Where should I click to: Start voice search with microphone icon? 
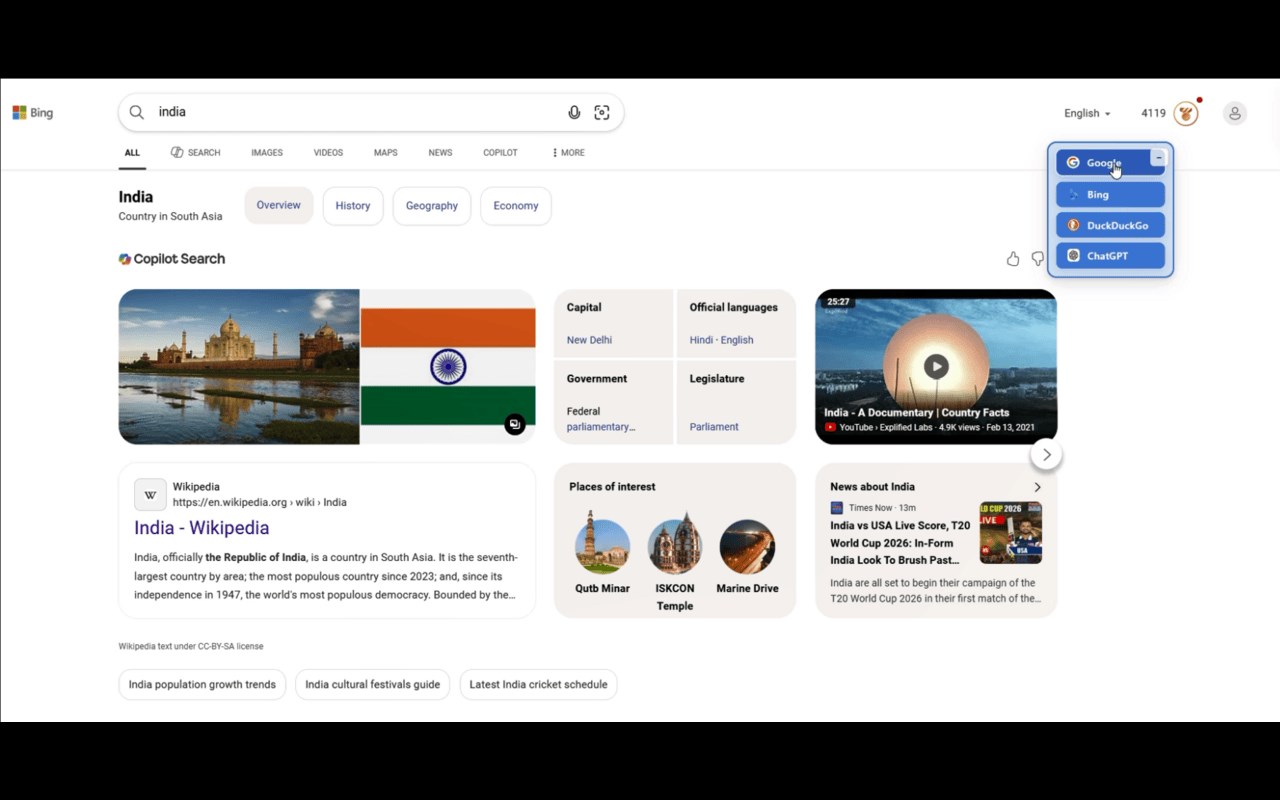tap(574, 113)
